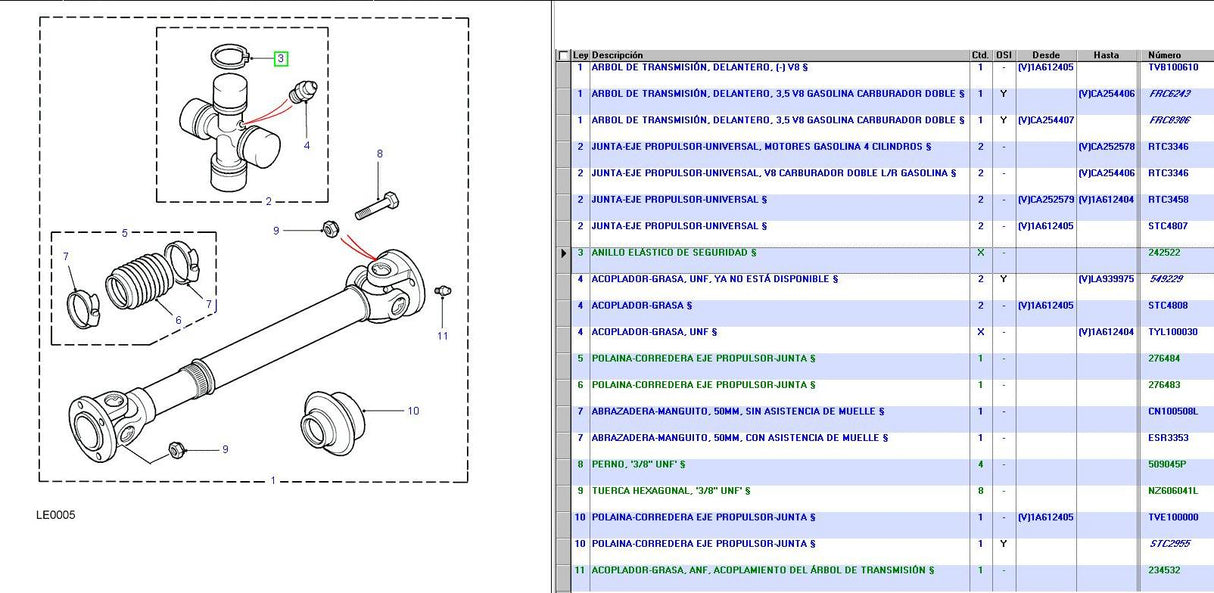Click the Desde column header

pos(1045,55)
